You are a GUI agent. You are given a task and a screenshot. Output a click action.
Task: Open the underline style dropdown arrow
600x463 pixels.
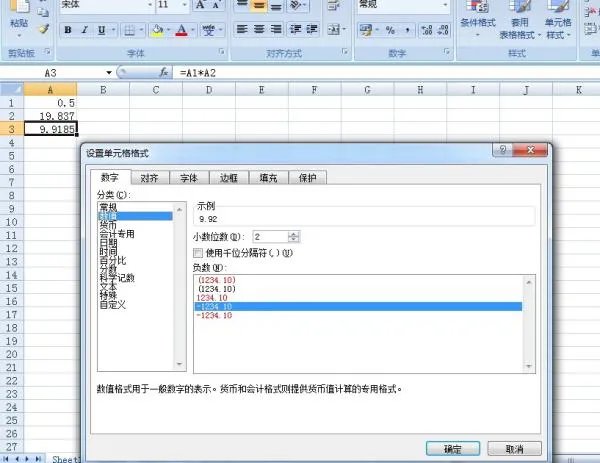coord(114,30)
